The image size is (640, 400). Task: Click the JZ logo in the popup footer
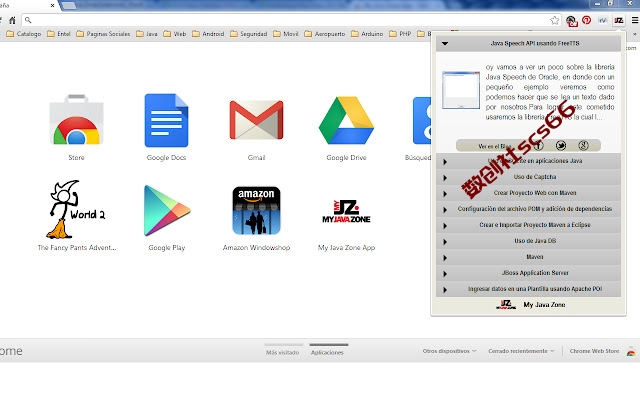pos(506,304)
